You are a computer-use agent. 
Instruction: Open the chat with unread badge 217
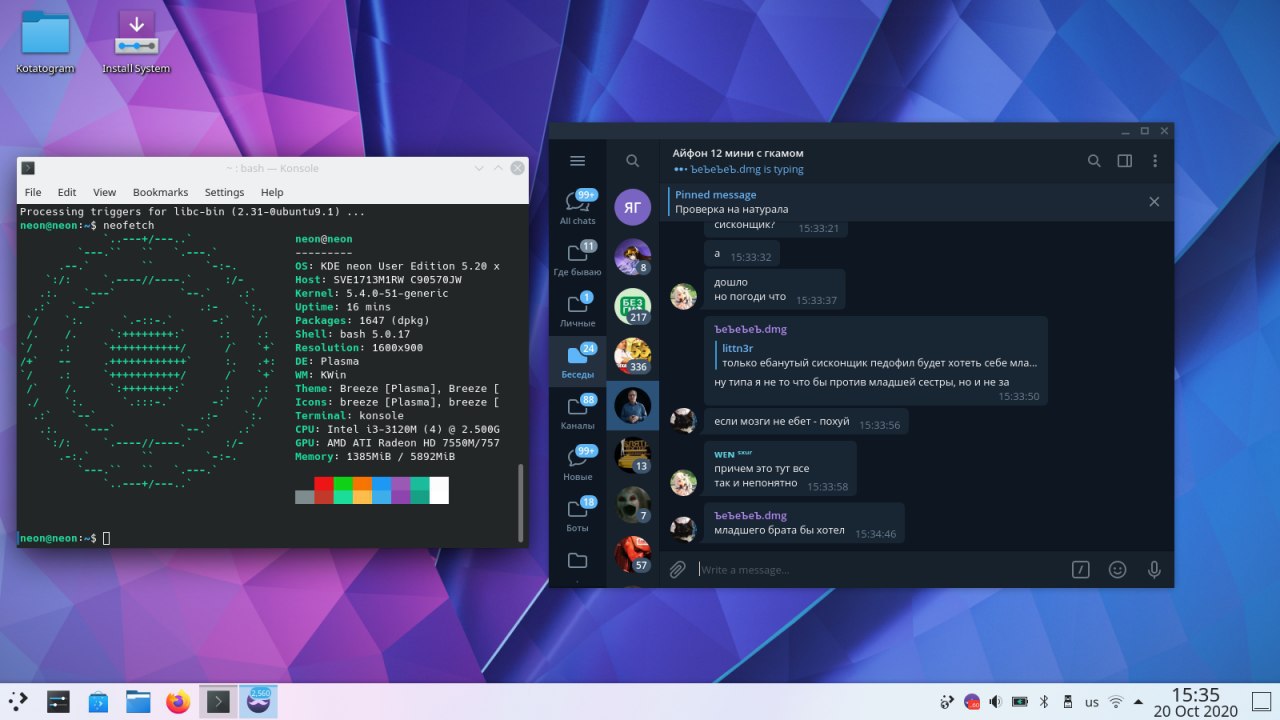pos(632,306)
